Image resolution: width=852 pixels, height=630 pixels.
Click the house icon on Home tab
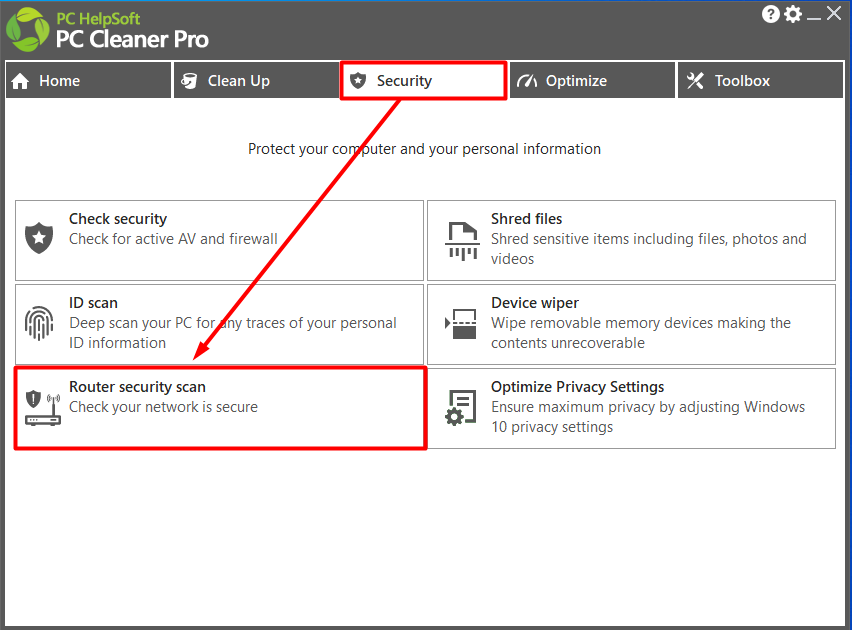click(x=20, y=81)
